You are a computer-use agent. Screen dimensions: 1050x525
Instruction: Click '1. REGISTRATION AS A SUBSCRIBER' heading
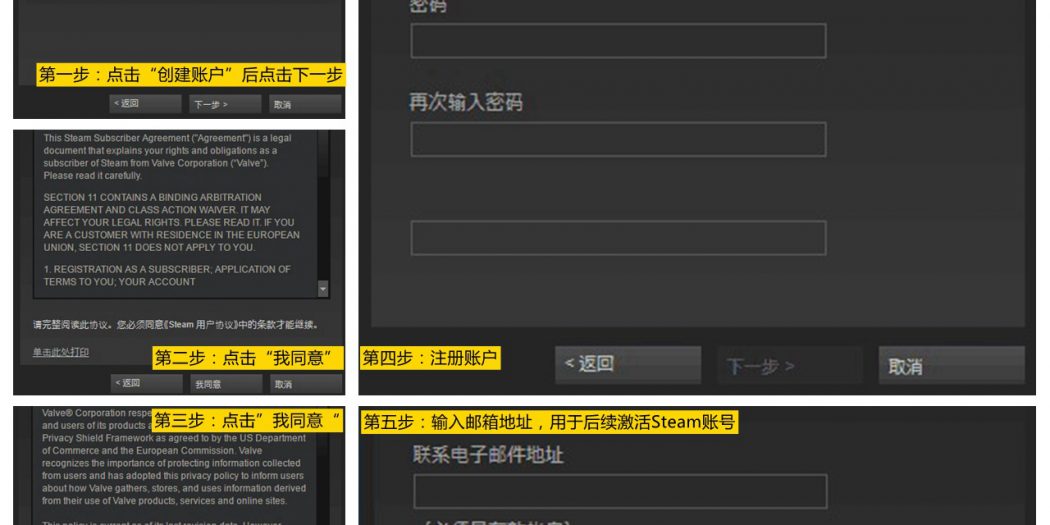[x=167, y=275]
